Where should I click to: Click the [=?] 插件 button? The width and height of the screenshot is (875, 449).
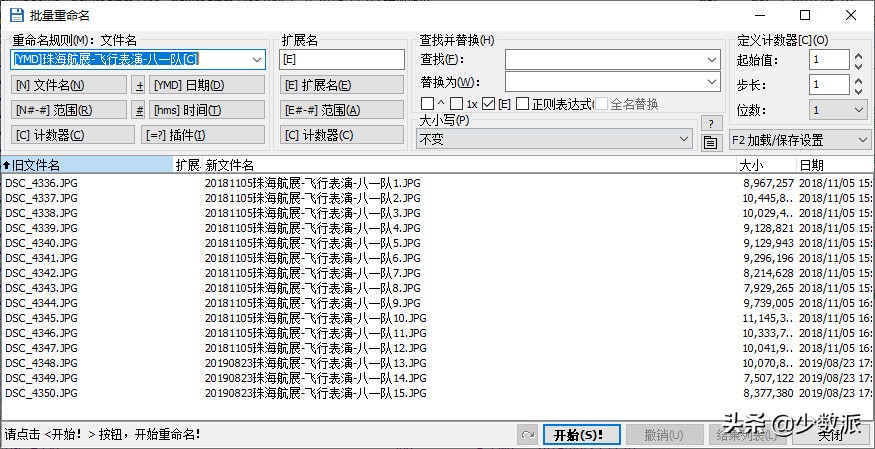coord(203,134)
